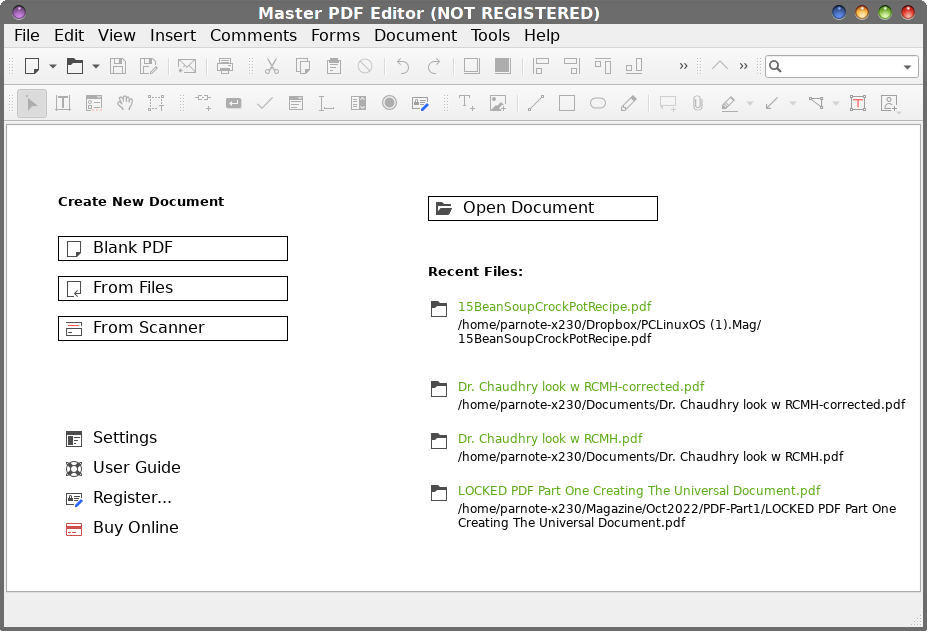Click the Cut scissors icon
The height and width of the screenshot is (631, 927).
(x=272, y=66)
